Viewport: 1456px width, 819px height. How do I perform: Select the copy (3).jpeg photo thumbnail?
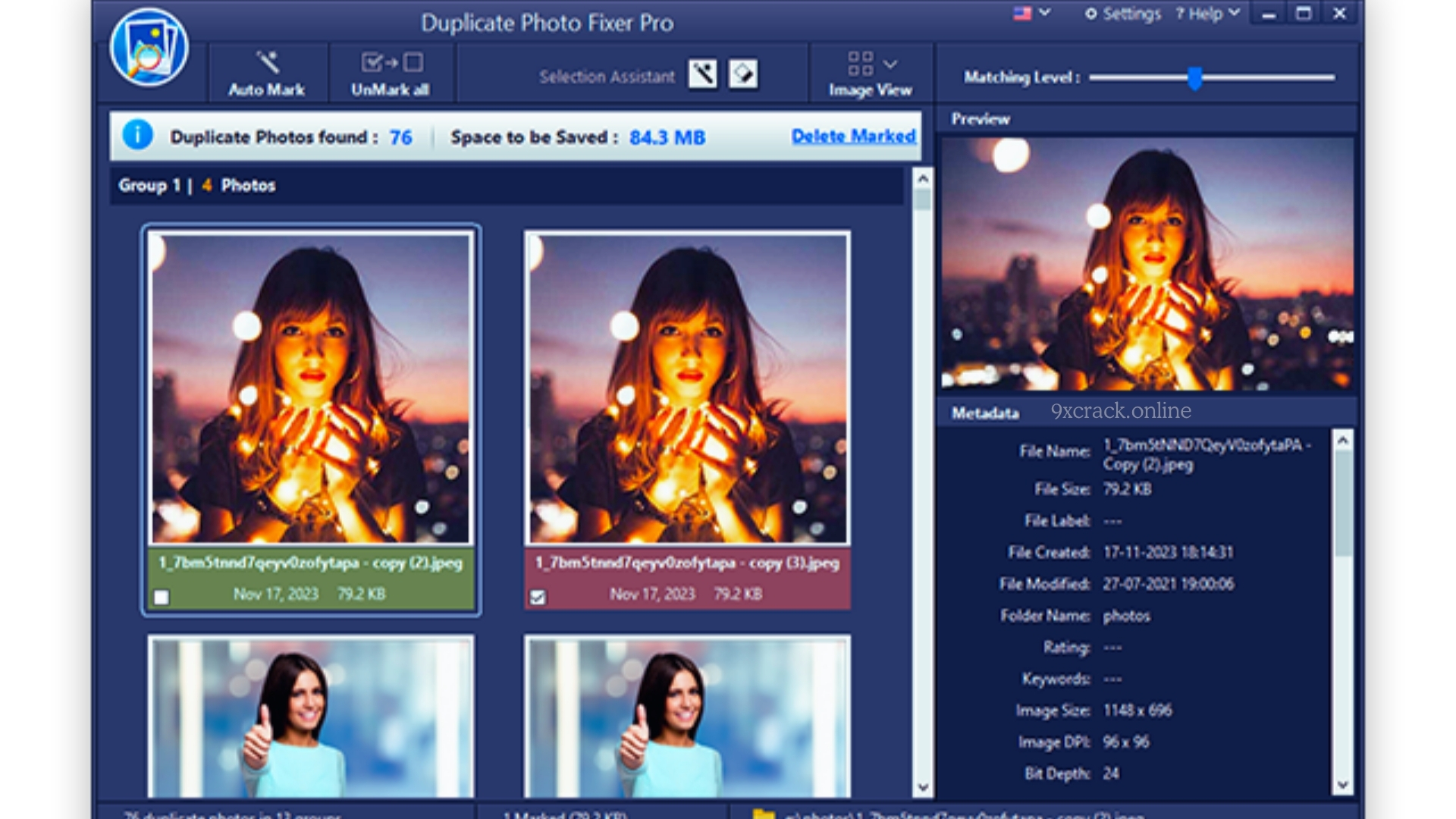click(687, 388)
